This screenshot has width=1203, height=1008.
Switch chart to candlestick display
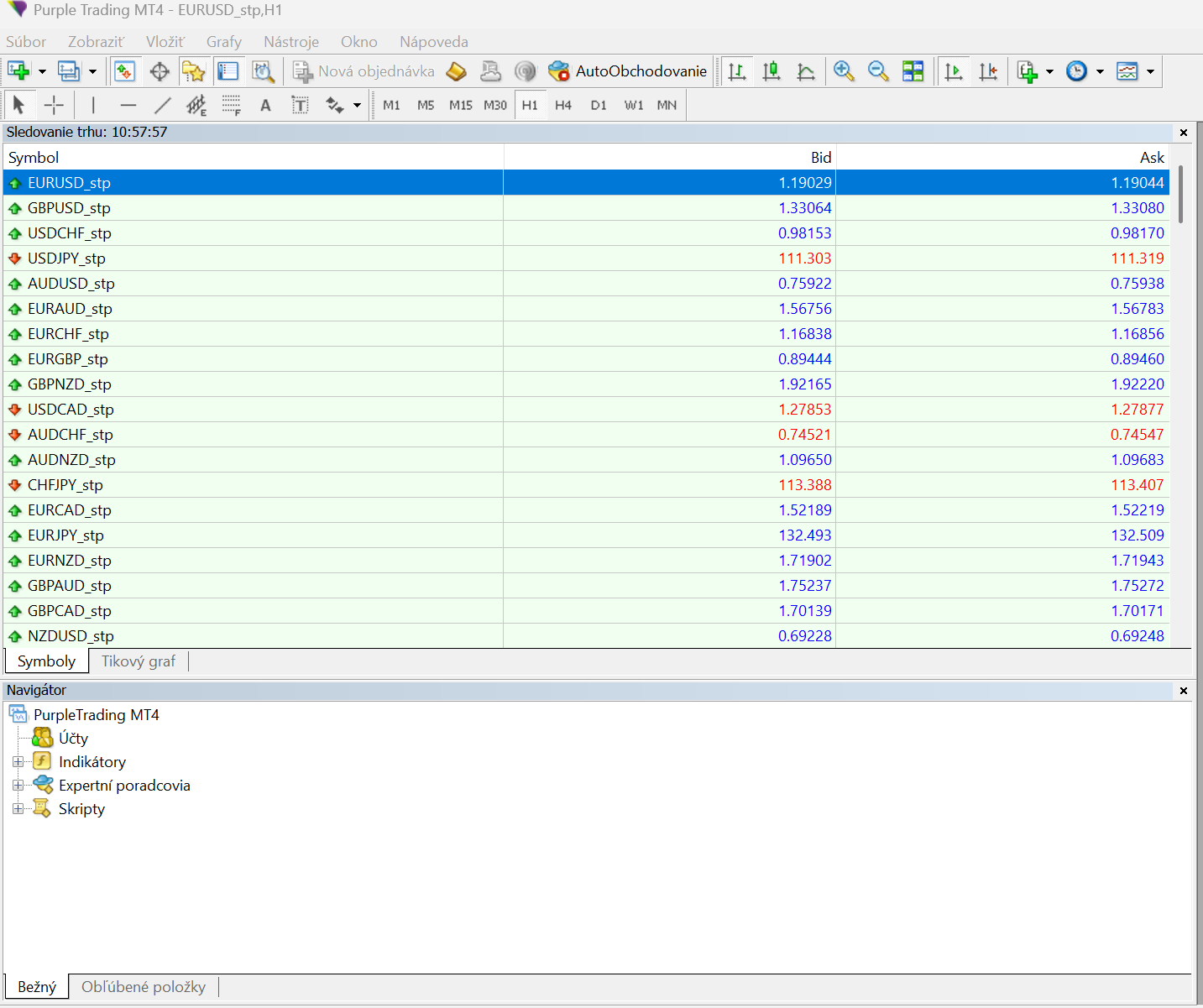(771, 72)
